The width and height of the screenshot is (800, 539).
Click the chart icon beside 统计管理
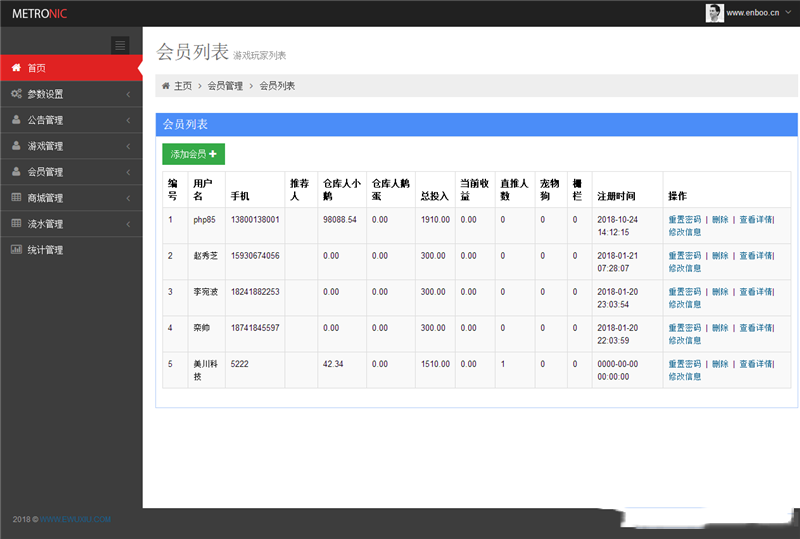coord(16,249)
